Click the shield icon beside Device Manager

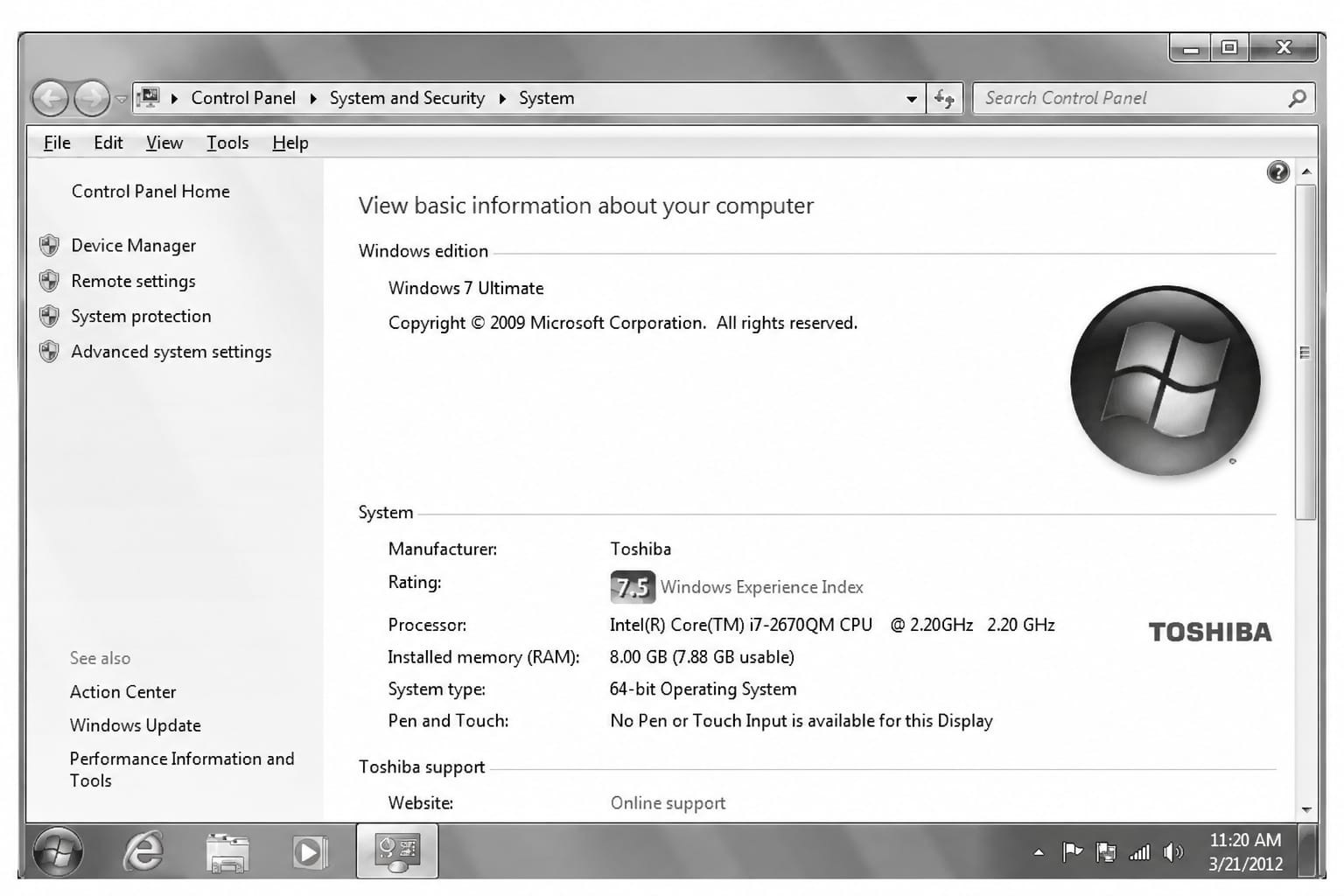coord(49,246)
